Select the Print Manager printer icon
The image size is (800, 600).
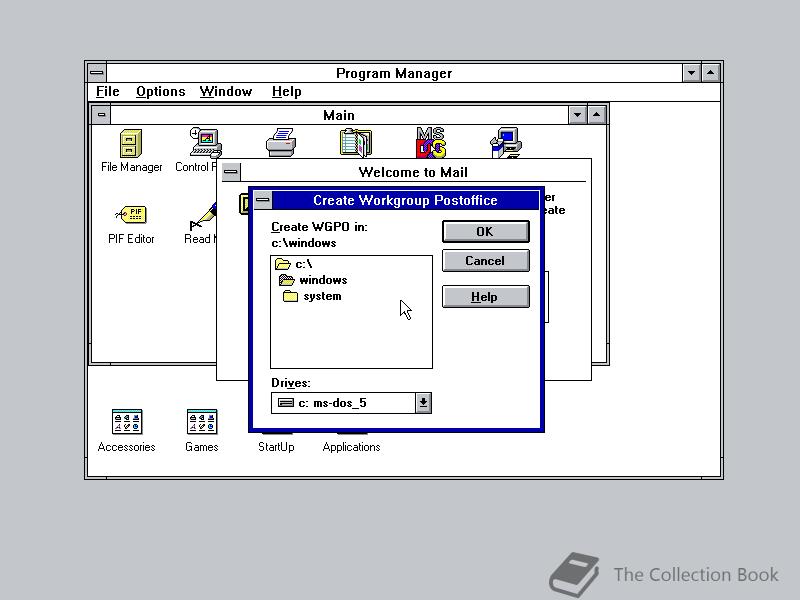point(281,142)
